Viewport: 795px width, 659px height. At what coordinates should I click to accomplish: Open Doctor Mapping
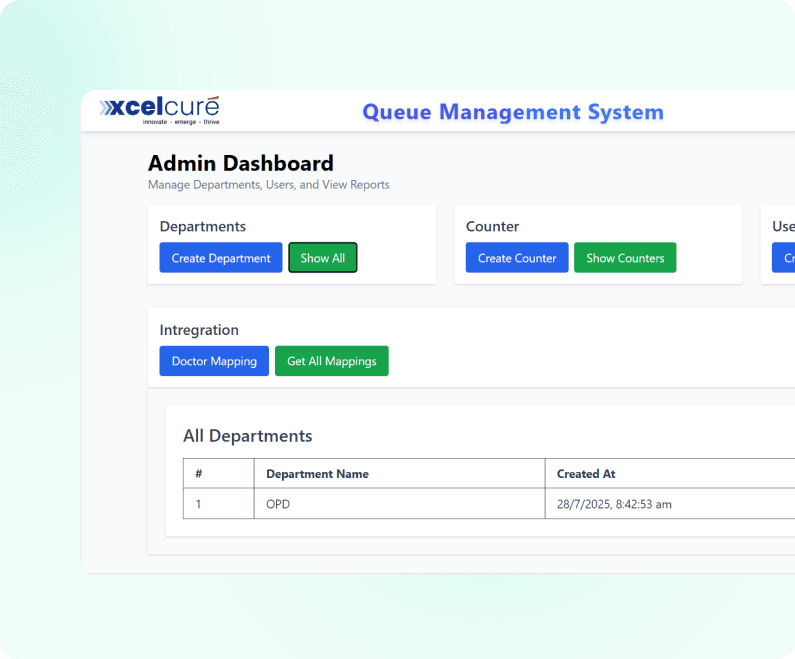pyautogui.click(x=214, y=361)
